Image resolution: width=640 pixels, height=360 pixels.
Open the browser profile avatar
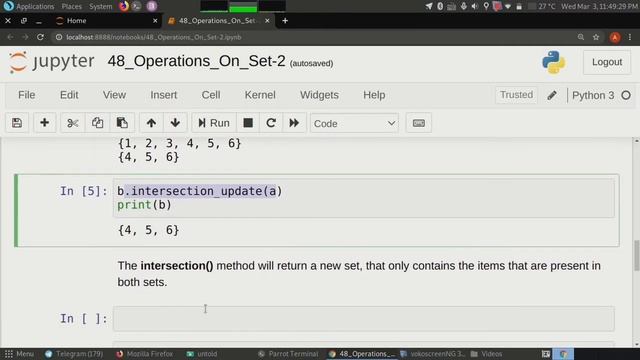pyautogui.click(x=615, y=37)
